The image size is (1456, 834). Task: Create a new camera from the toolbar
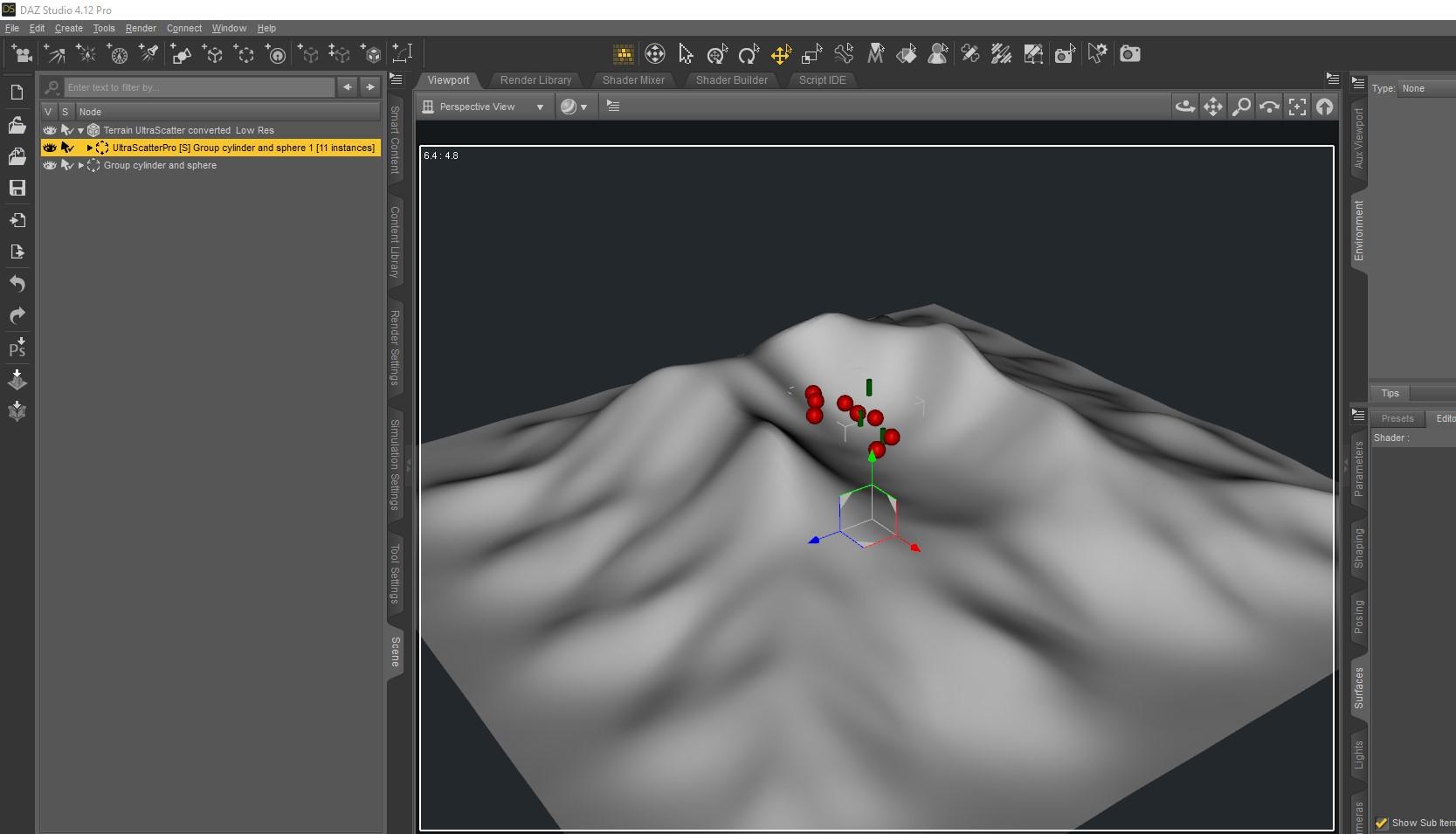pyautogui.click(x=22, y=54)
